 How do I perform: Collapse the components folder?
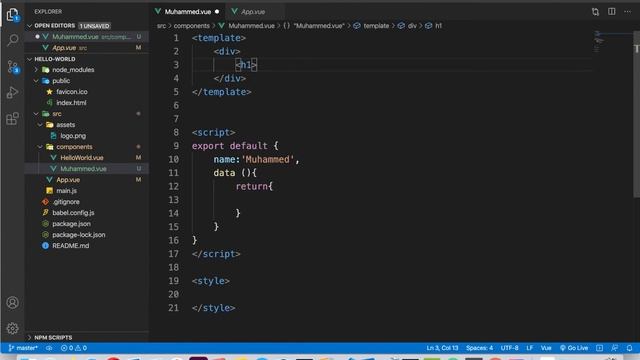click(x=40, y=147)
